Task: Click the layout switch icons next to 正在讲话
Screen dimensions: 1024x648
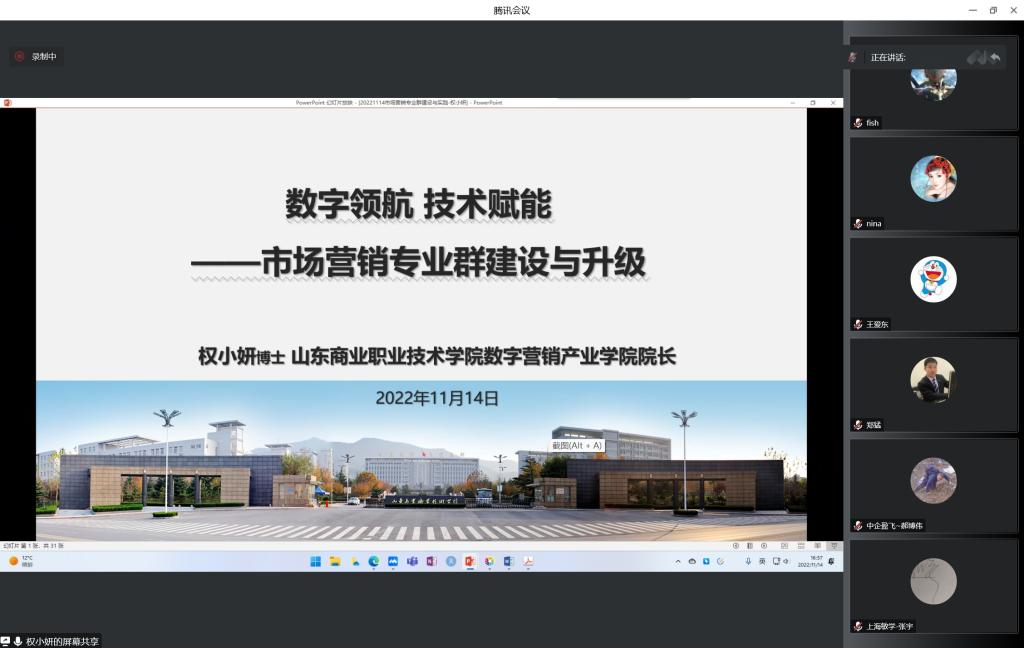Action: tap(984, 57)
